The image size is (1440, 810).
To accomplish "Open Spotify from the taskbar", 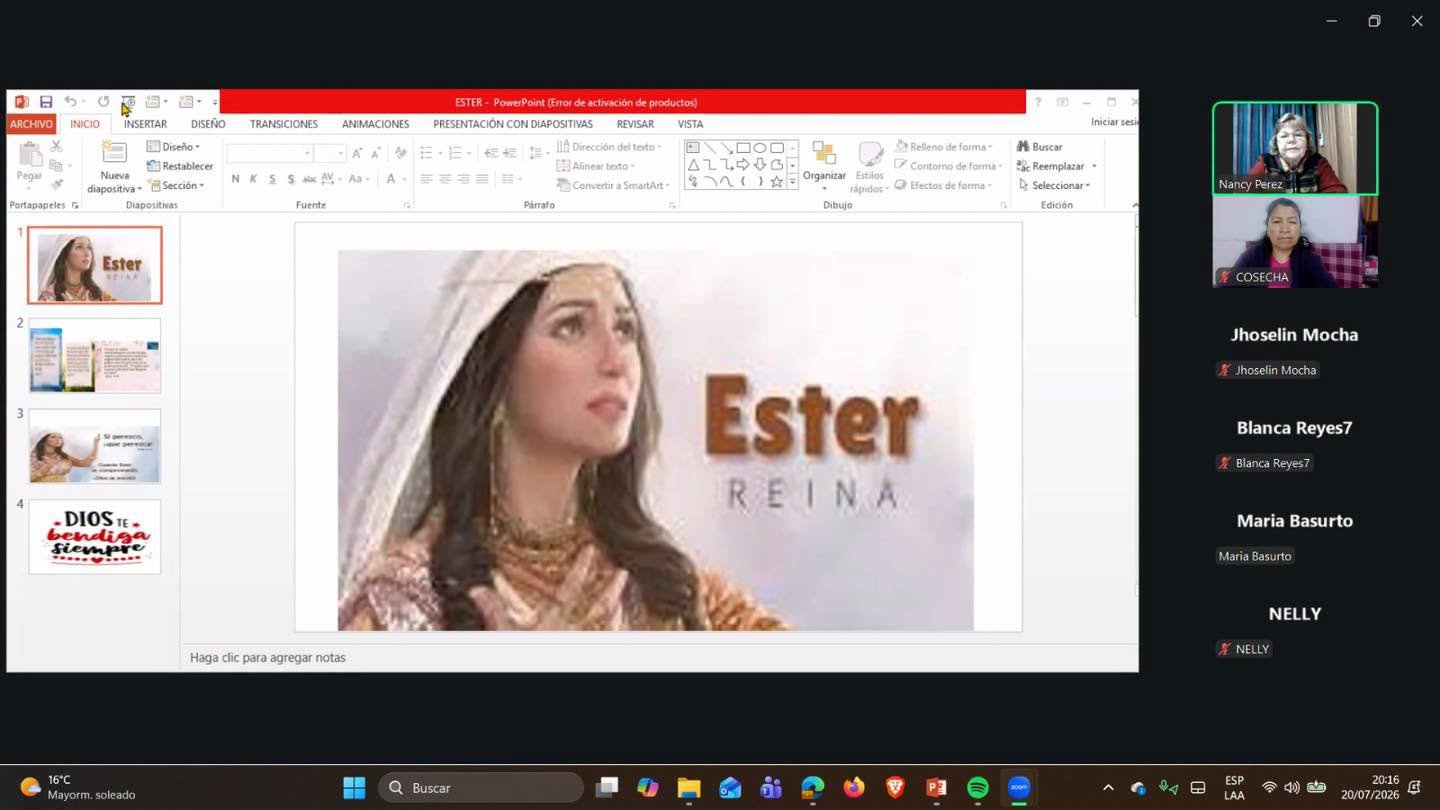I will 978,788.
